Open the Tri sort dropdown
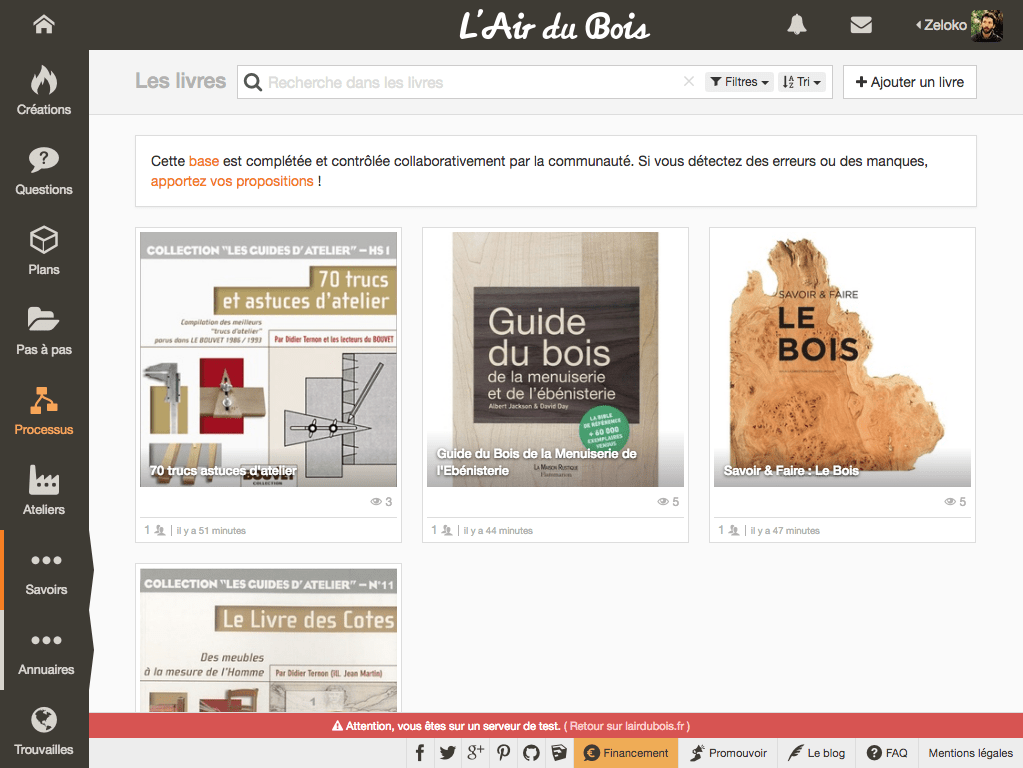 click(x=802, y=82)
